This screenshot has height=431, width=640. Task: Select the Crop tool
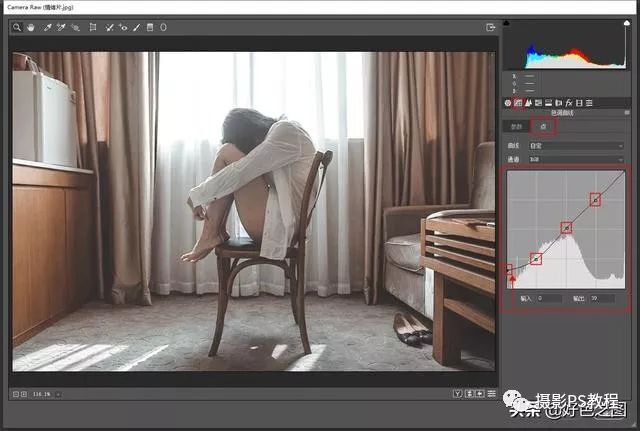click(93, 28)
